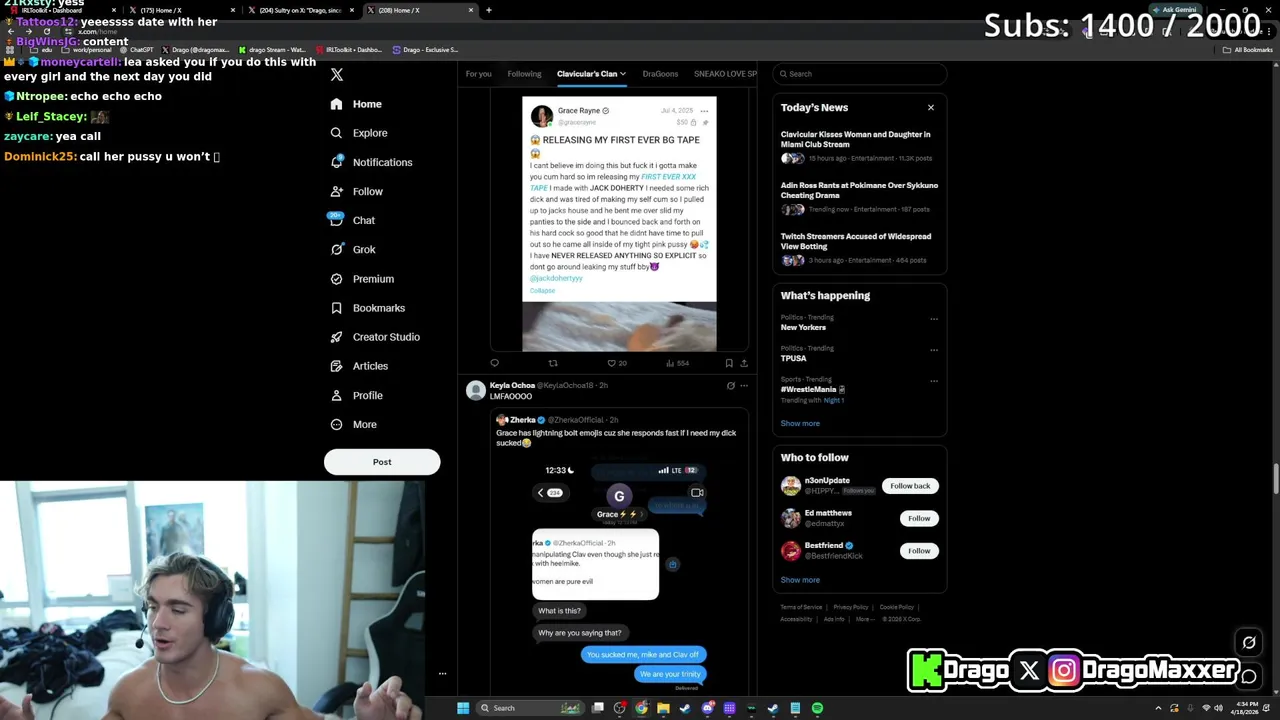
Task: Open the Follow sidebar item
Action: point(356,191)
